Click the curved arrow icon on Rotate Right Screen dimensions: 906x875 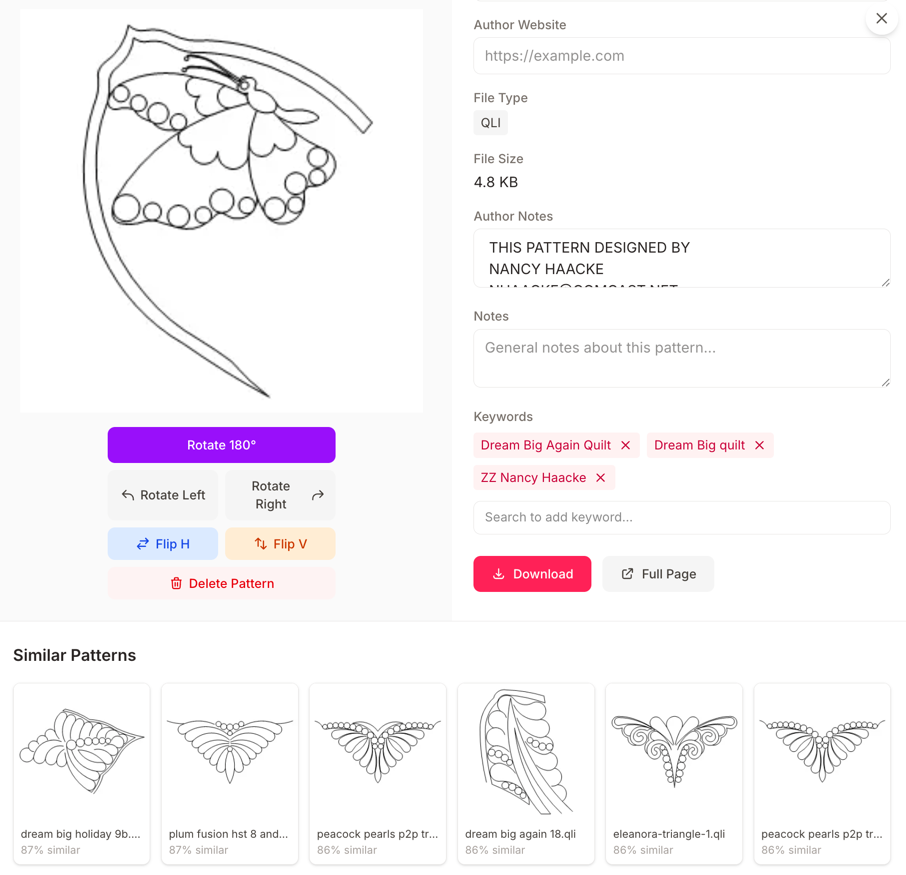point(315,494)
